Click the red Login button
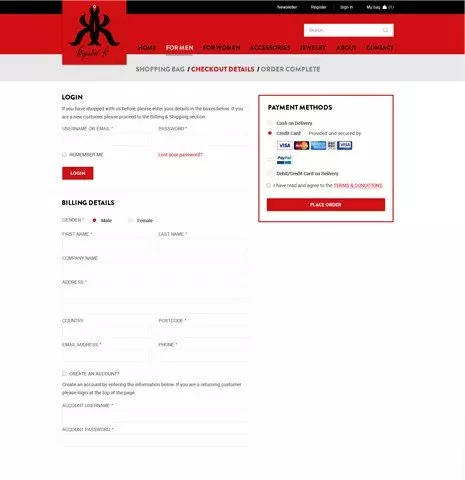The width and height of the screenshot is (465, 480). (x=78, y=173)
